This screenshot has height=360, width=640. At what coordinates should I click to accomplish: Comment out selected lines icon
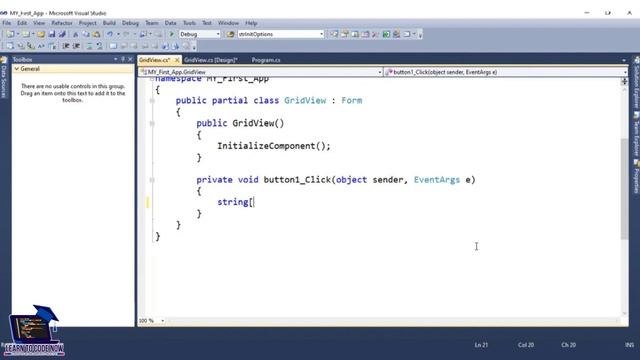pyautogui.click(x=89, y=46)
